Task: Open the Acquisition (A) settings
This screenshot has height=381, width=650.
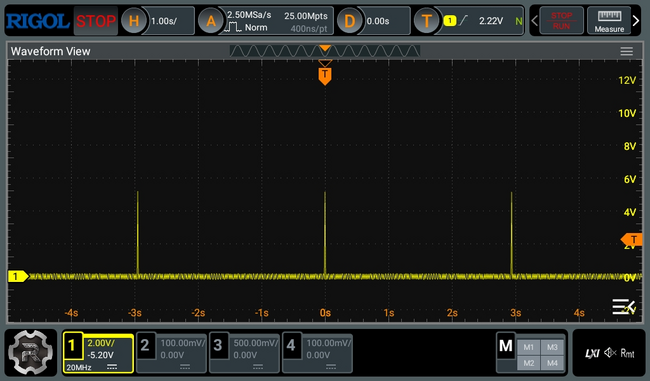Action: coord(211,21)
